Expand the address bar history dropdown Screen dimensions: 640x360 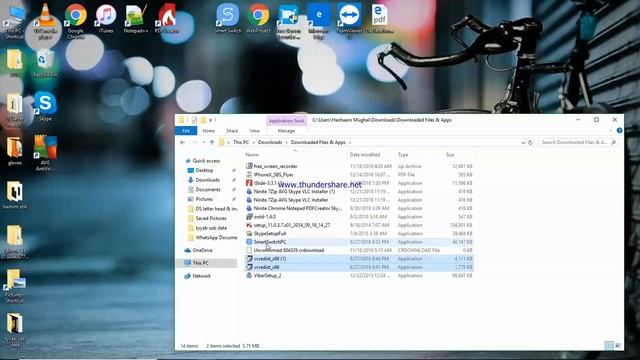pyautogui.click(x=523, y=142)
